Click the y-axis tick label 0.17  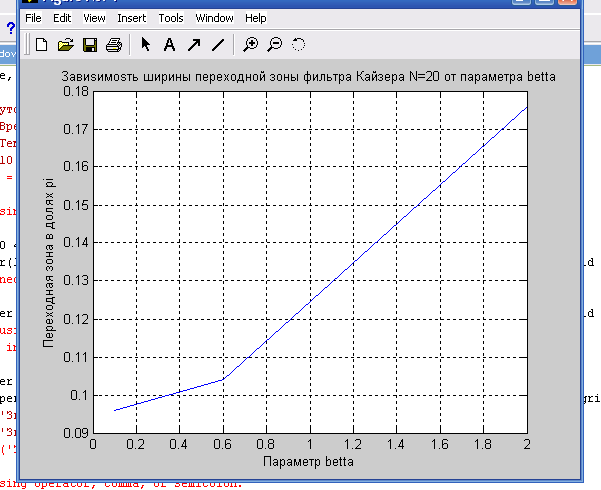point(76,129)
